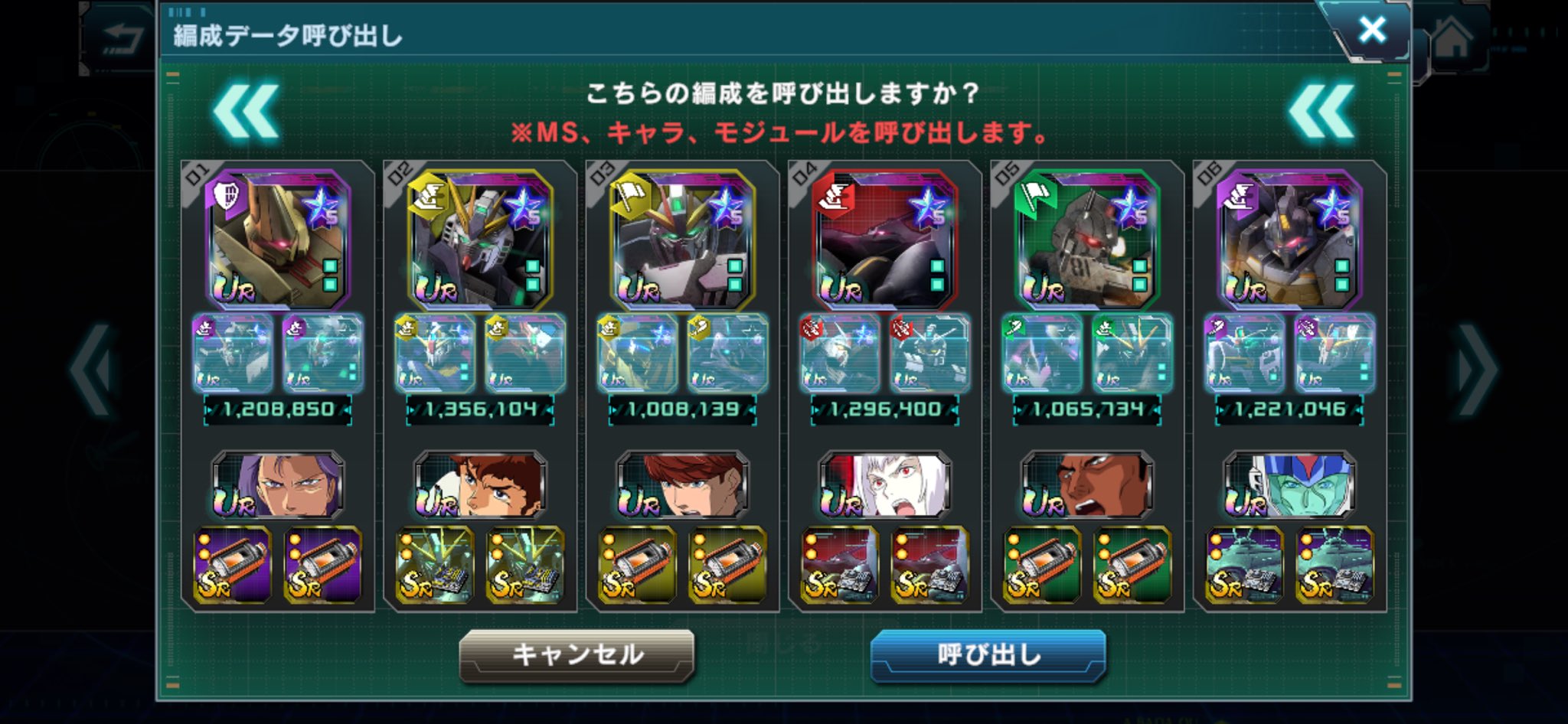The width and height of the screenshot is (1568, 724).
Task: Tap the 1,356,104 combat power value
Action: tap(480, 409)
